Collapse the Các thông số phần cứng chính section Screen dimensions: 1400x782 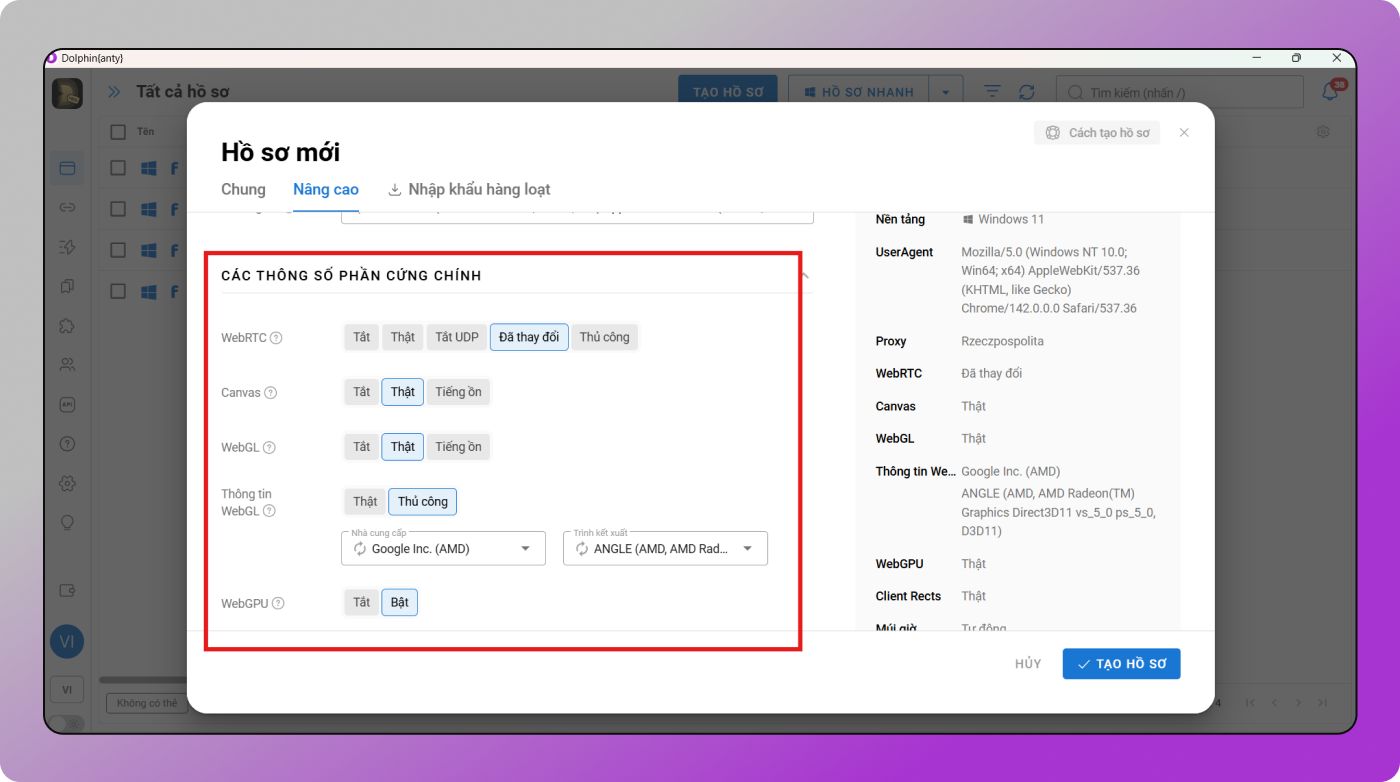pyautogui.click(x=805, y=275)
